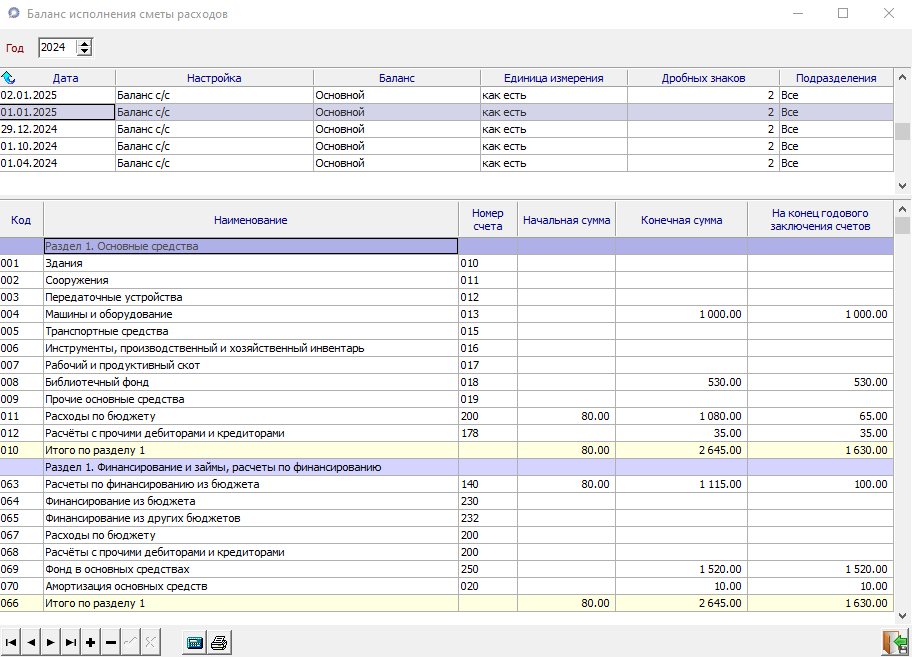
Task: Exit the form via door icon
Action: (x=893, y=642)
